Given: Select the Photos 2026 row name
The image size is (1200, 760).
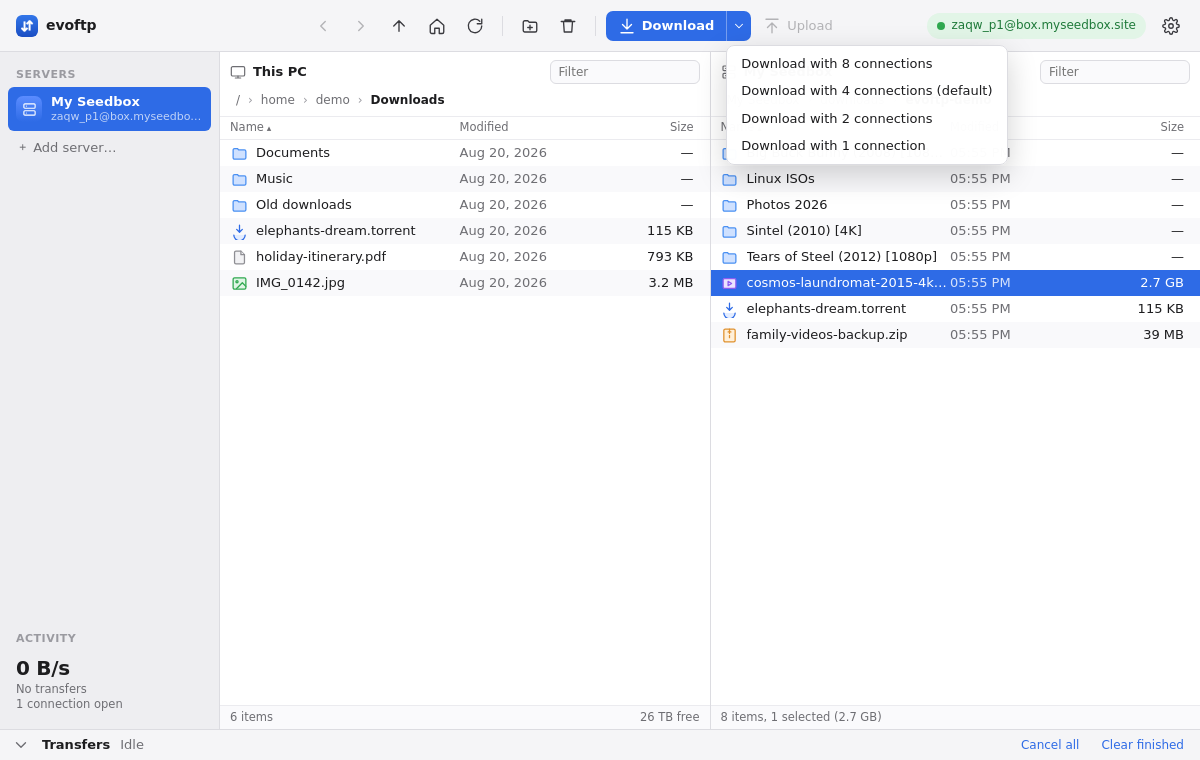Looking at the screenshot, I should pyautogui.click(x=787, y=205).
